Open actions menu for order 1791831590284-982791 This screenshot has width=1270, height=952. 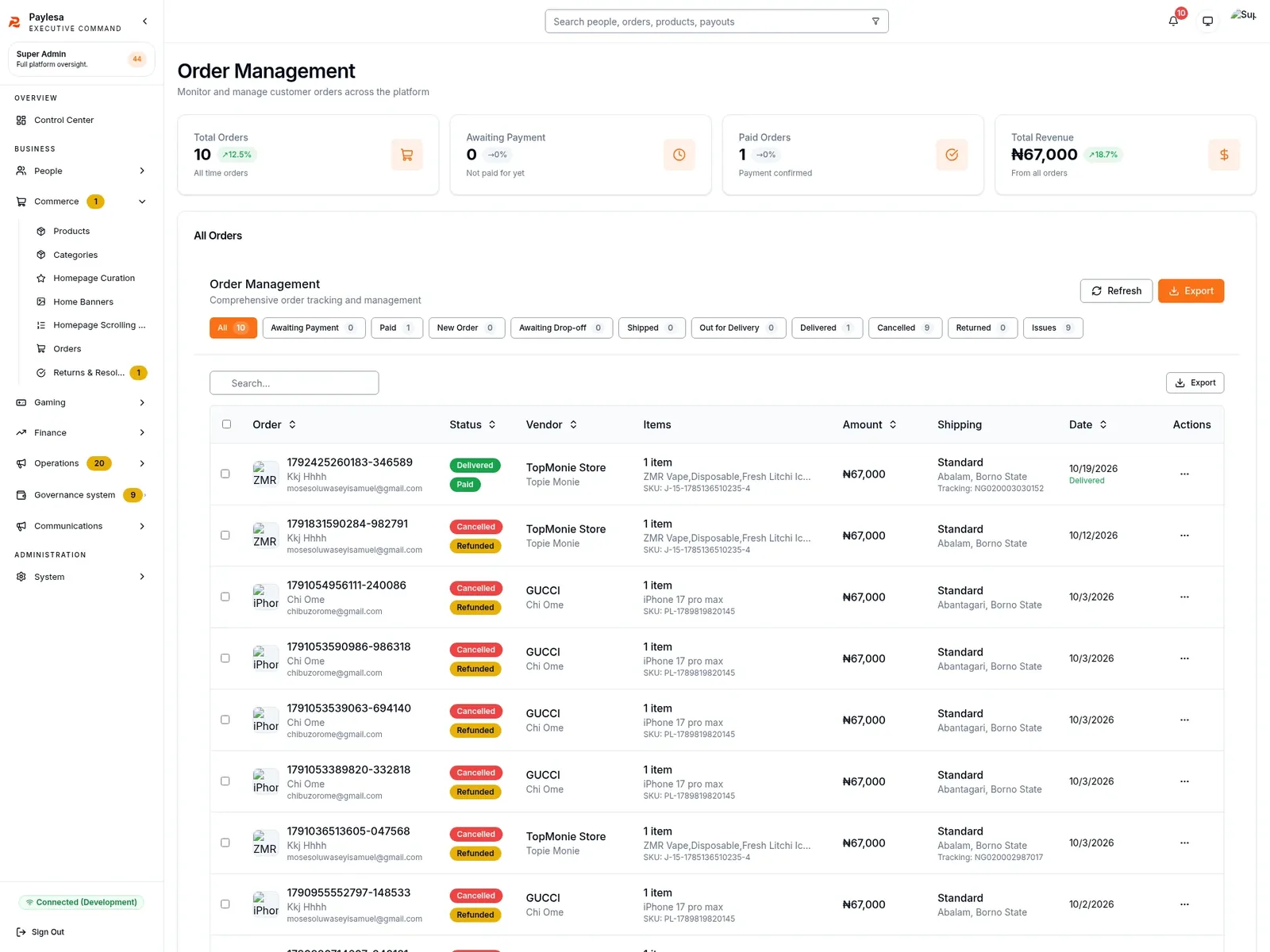[x=1184, y=535]
